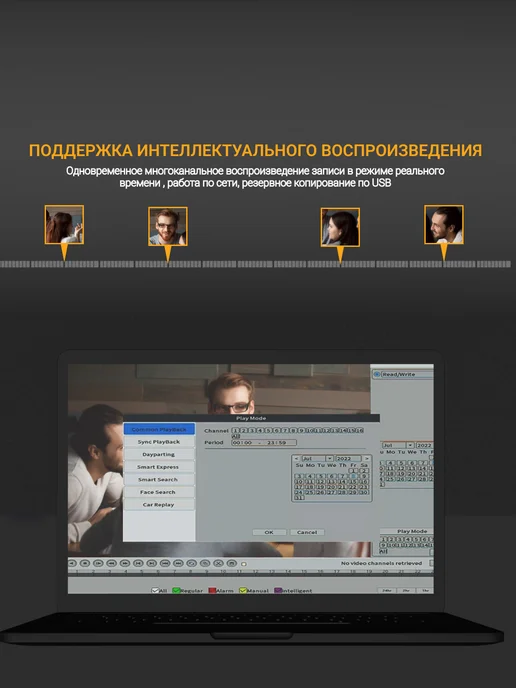Click the fast-forward double-right-arrow playback button
Viewport: 516px width, 688px height.
(x=125, y=563)
